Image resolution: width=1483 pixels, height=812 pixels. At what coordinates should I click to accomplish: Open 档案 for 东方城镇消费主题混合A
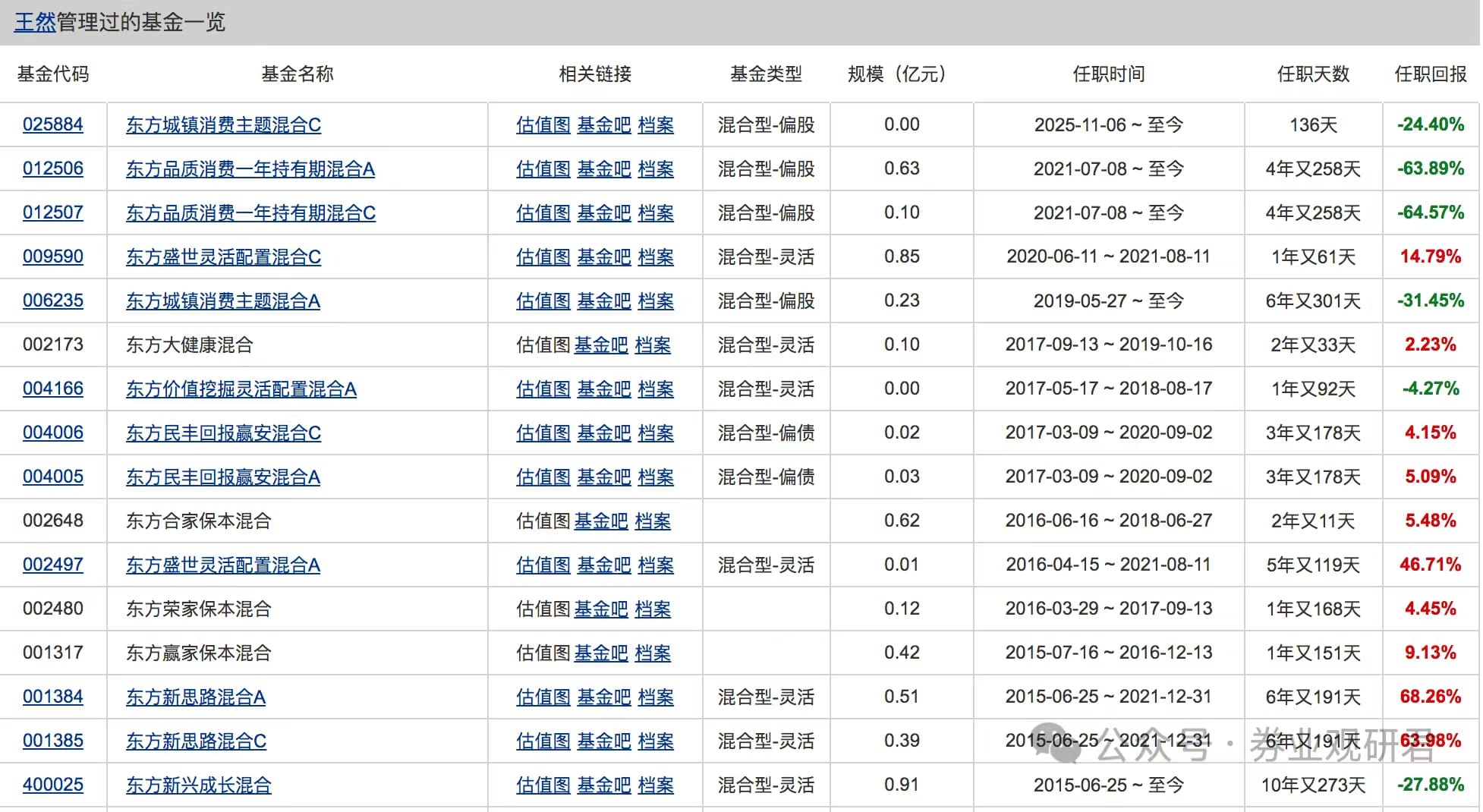pos(655,301)
